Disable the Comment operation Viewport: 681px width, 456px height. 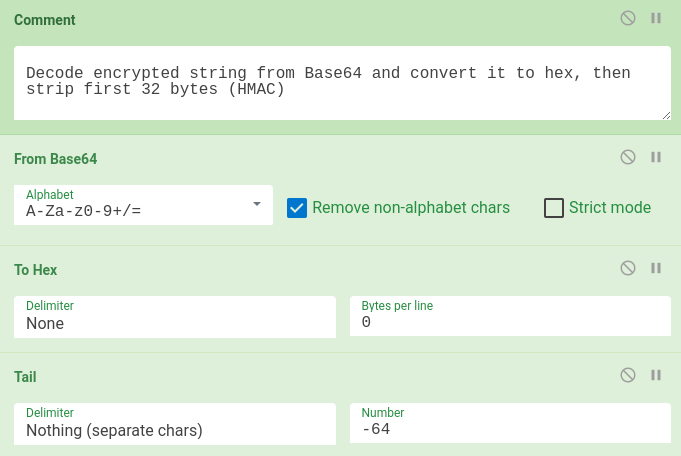[x=628, y=18]
